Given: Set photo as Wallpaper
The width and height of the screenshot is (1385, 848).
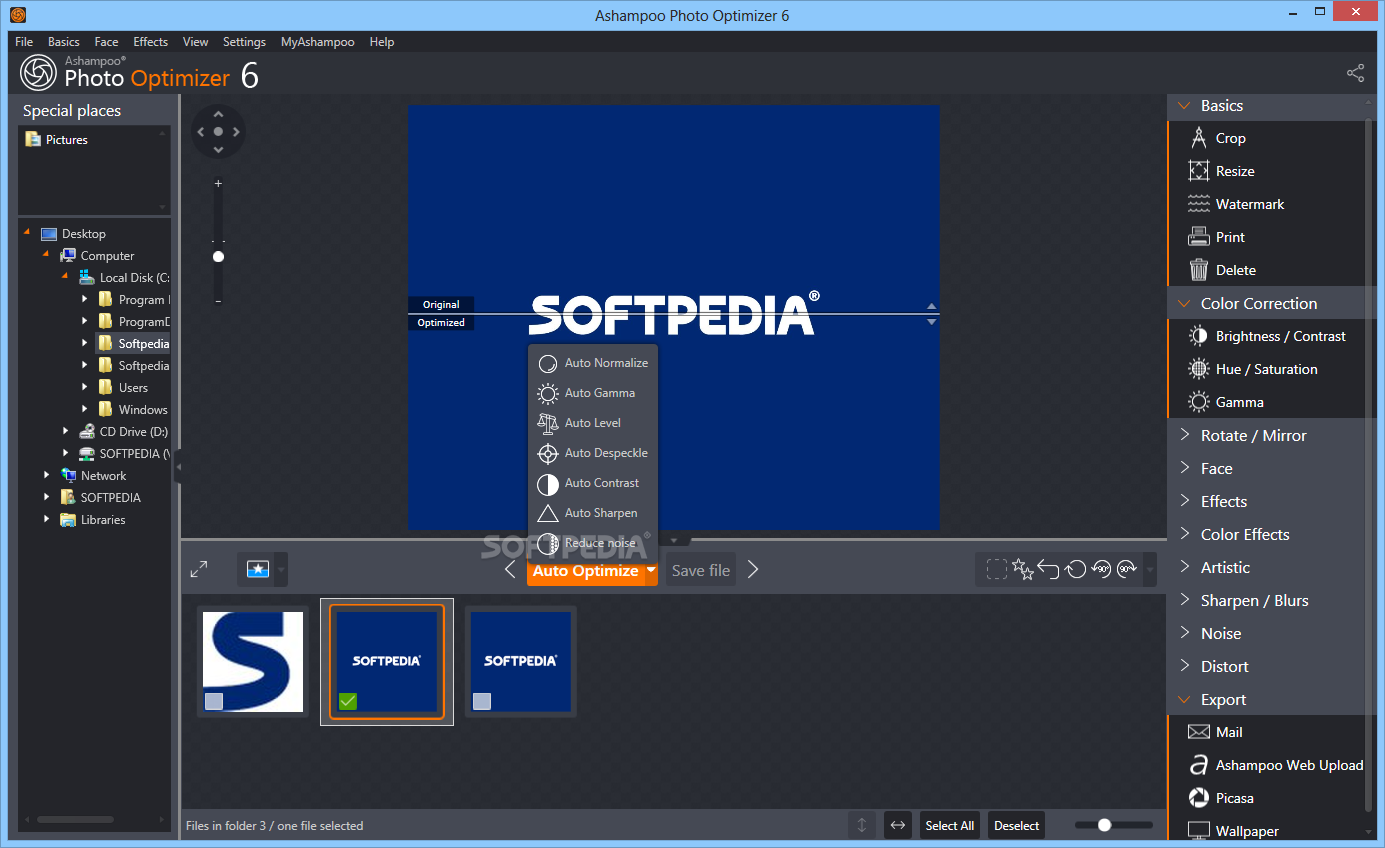Looking at the screenshot, I should [x=1233, y=830].
